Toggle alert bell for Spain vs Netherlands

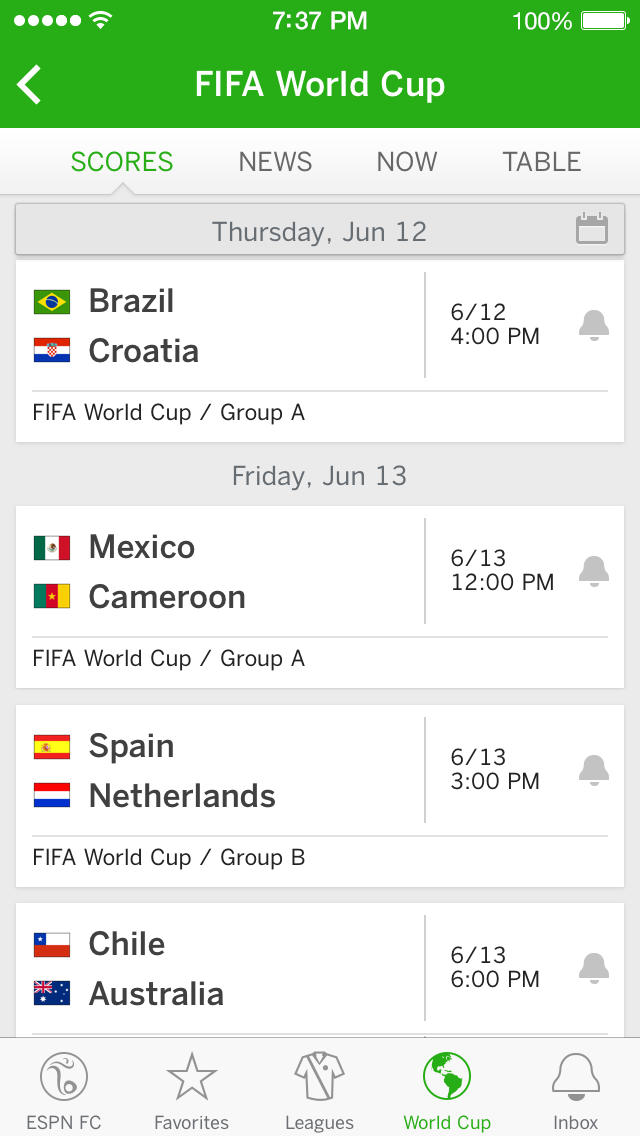click(x=594, y=770)
